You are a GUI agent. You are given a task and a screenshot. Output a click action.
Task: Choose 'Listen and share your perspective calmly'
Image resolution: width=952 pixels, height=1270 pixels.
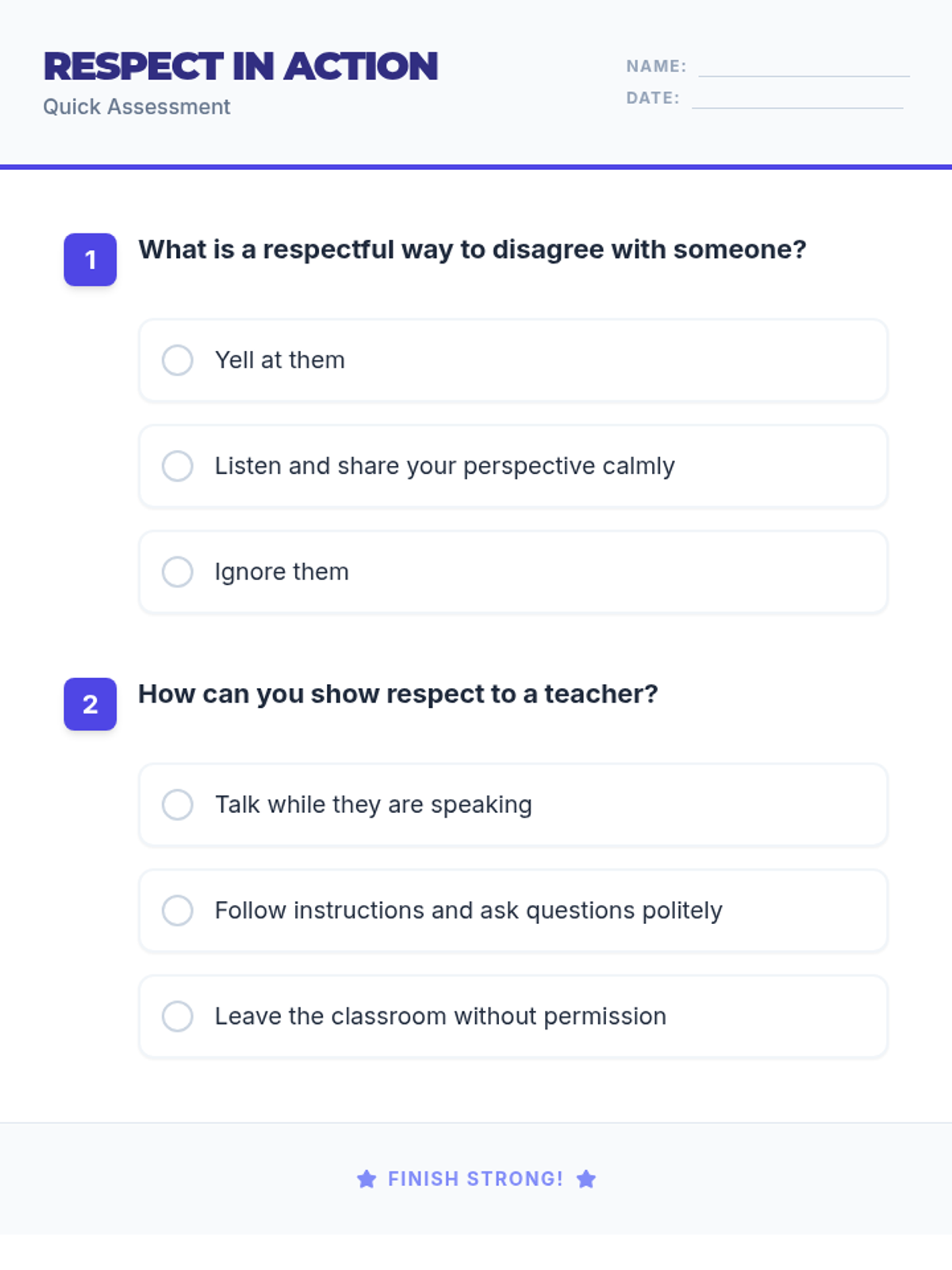(178, 466)
